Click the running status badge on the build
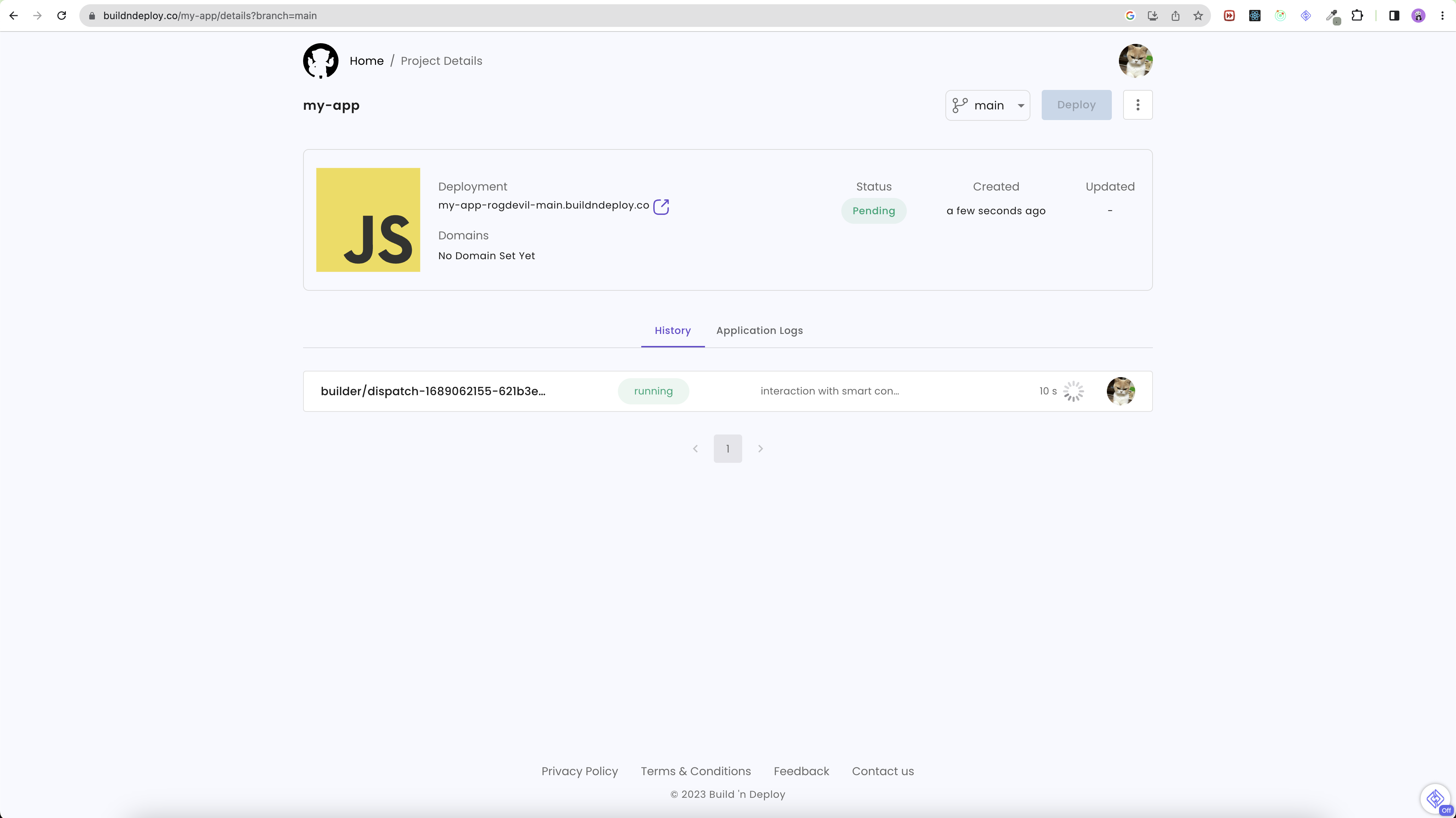The width and height of the screenshot is (1456, 818). pyautogui.click(x=653, y=391)
